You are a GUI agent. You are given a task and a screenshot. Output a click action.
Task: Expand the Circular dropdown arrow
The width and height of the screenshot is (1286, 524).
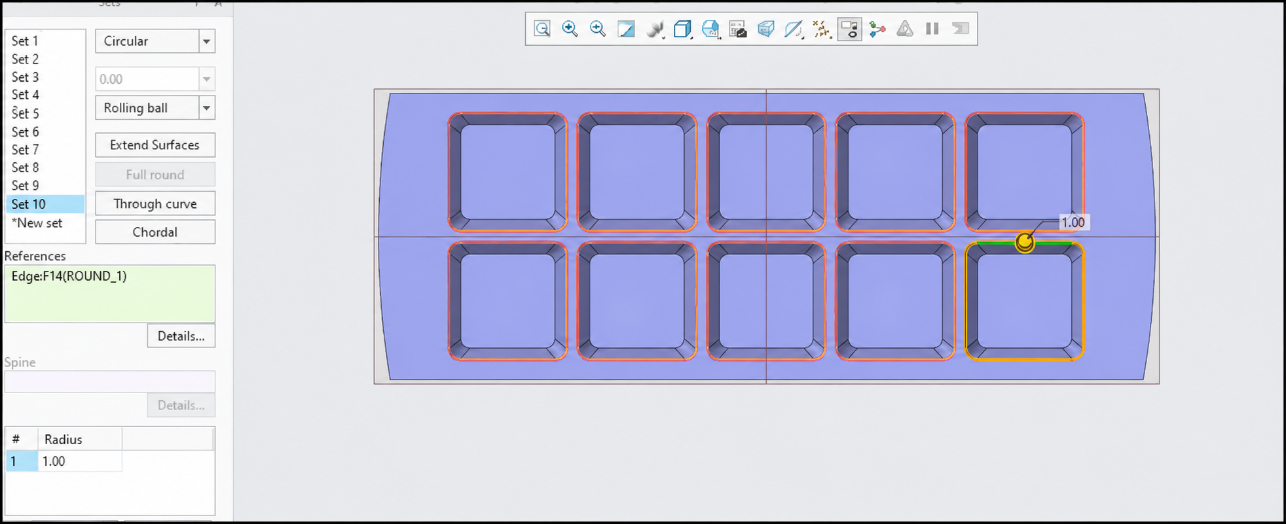click(207, 41)
